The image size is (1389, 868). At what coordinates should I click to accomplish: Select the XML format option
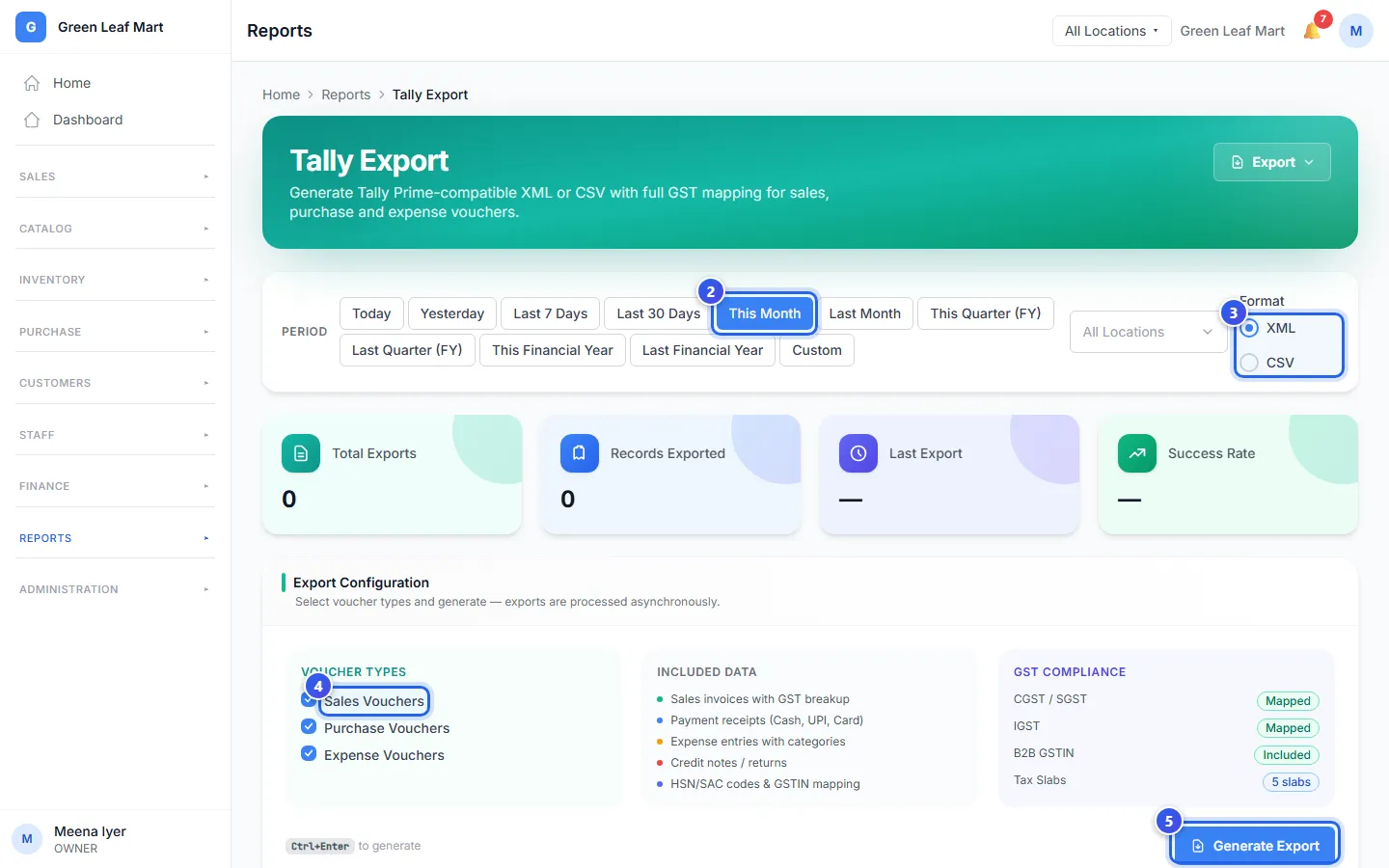coord(1250,328)
